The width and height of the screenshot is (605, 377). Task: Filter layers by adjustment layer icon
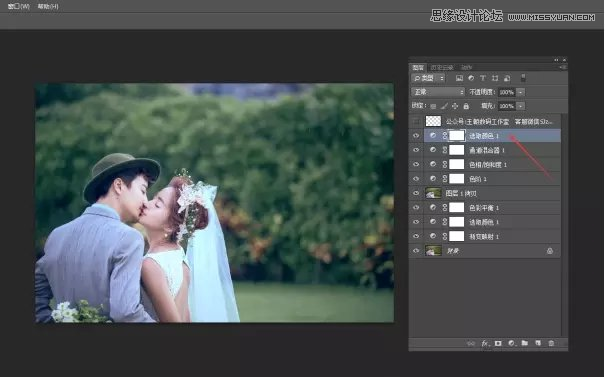(471, 78)
